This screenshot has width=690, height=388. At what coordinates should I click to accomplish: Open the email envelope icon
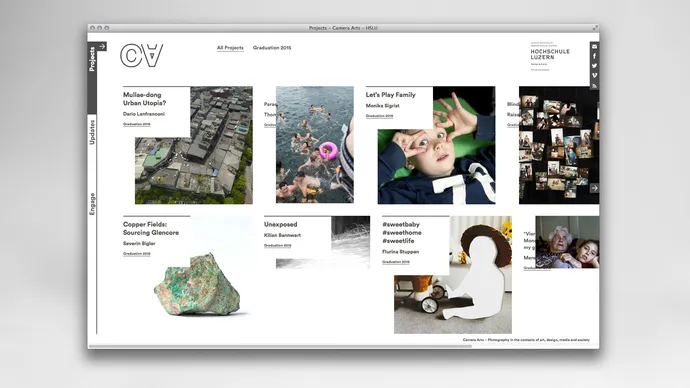594,47
